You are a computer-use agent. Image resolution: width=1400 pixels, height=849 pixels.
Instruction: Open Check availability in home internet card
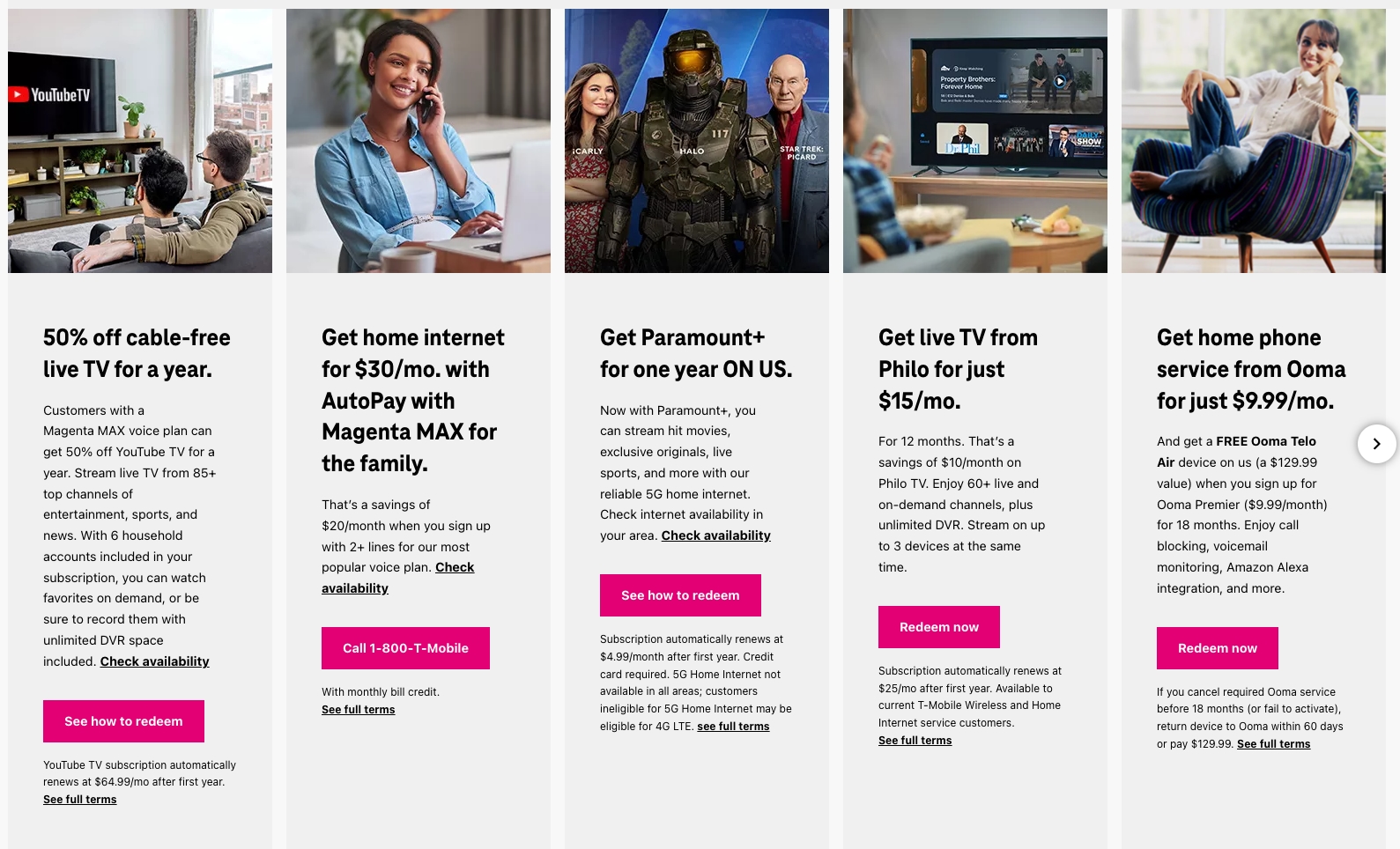(398, 578)
